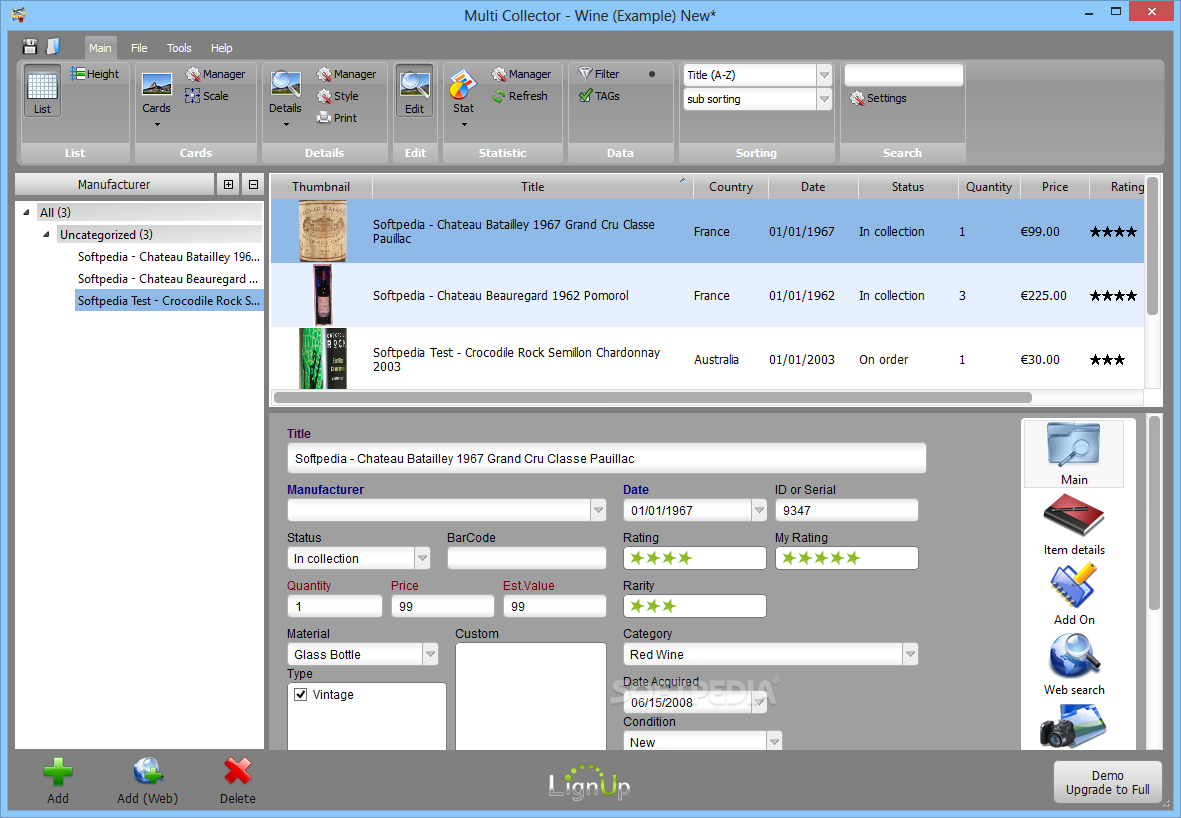Open the Tools menu

coord(179,47)
